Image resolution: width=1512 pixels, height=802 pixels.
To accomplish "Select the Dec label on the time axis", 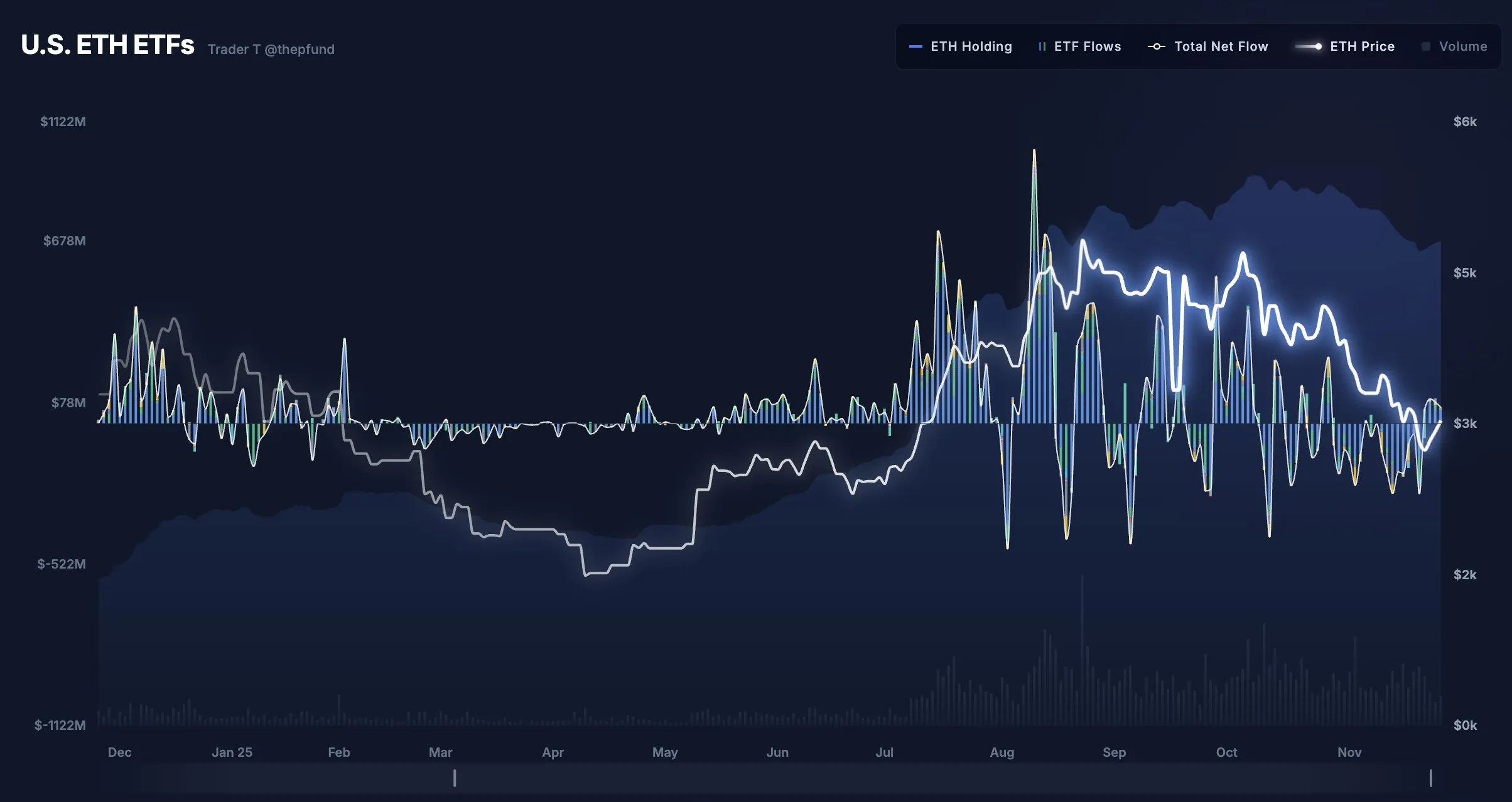I will click(120, 752).
